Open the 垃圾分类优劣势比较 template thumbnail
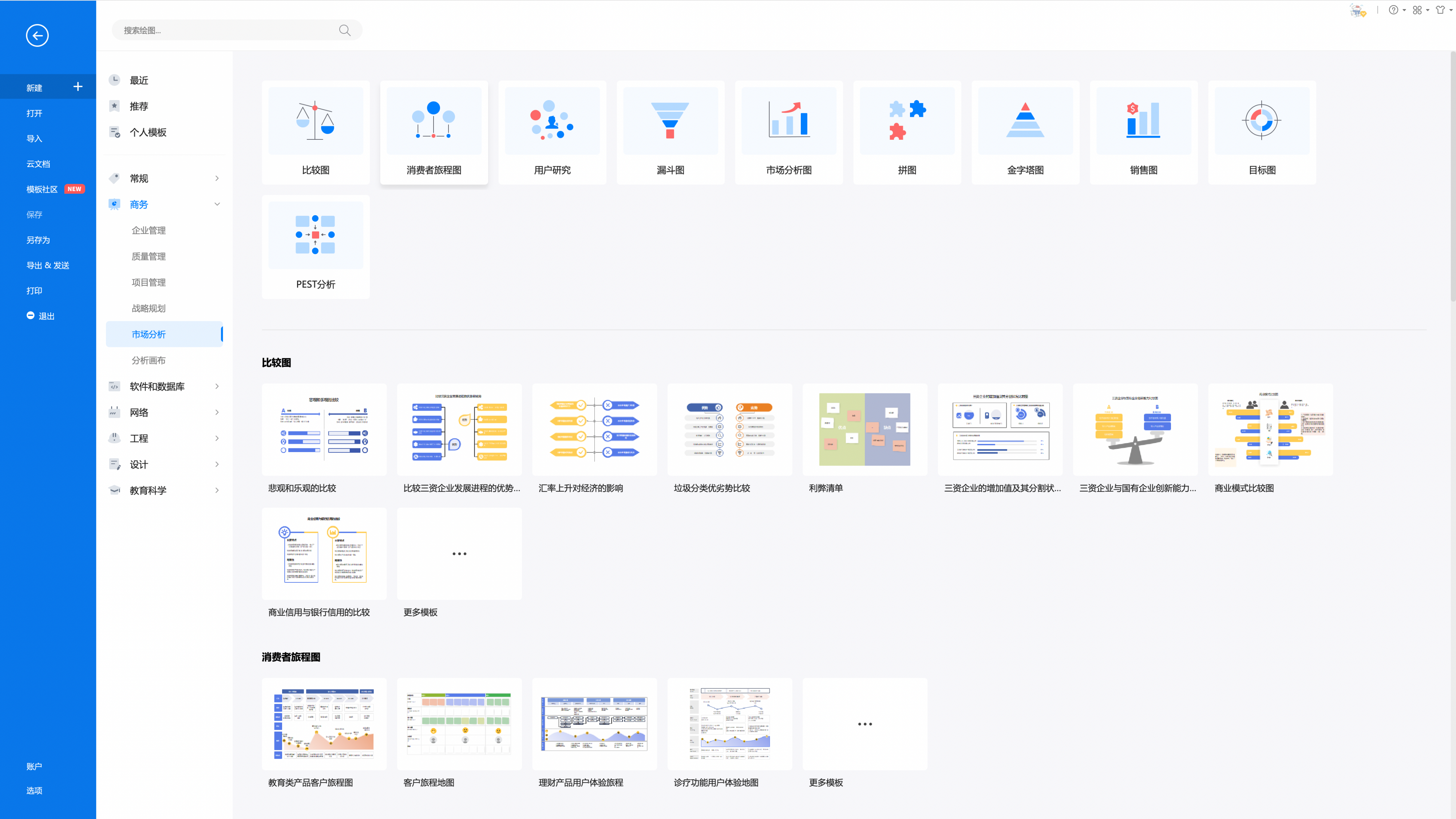This screenshot has width=1456, height=819. click(729, 430)
